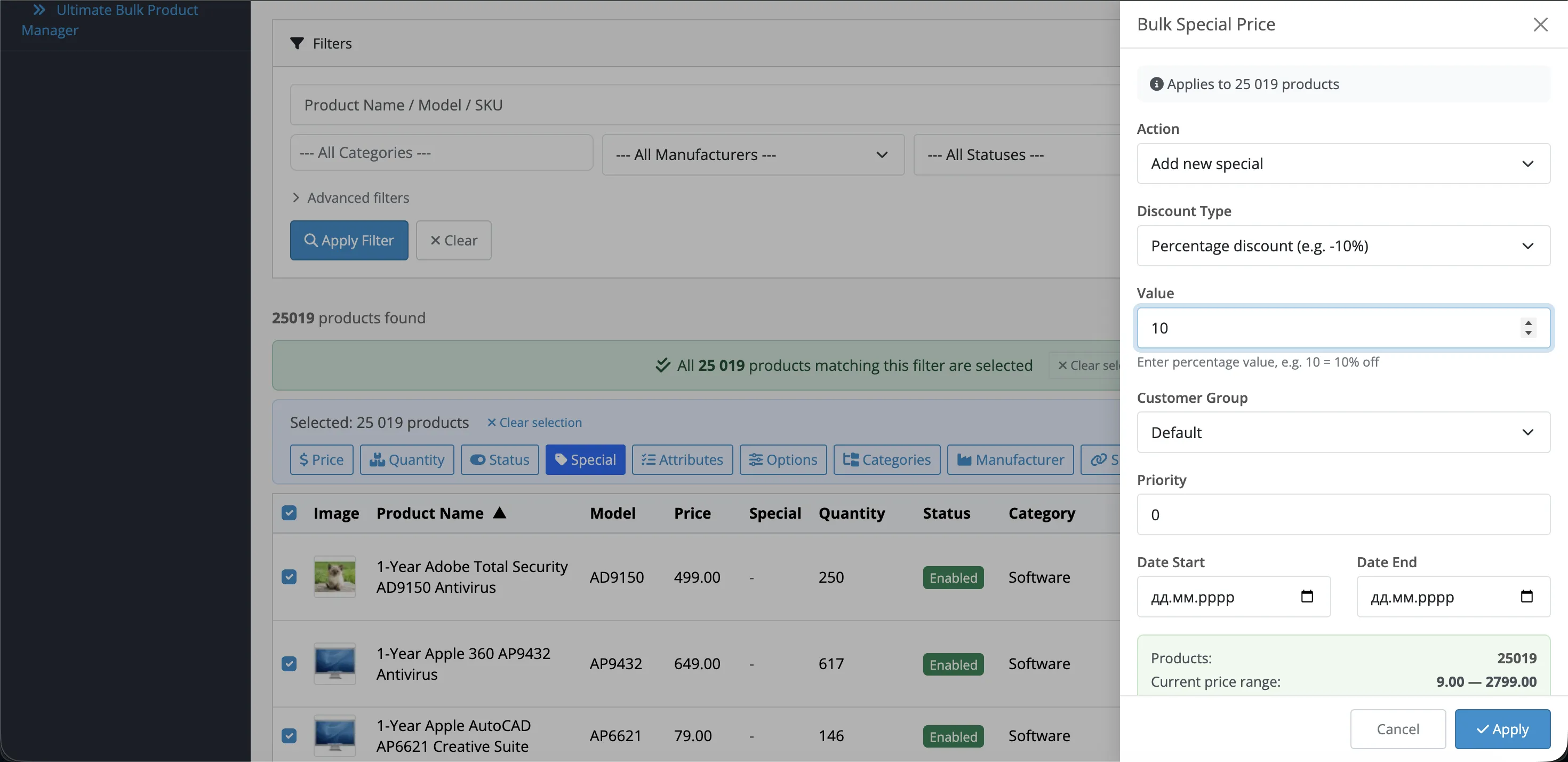Viewport: 1568px width, 762px height.
Task: Click the Apple 360 AP9432 product thumbnail
Action: 335,663
